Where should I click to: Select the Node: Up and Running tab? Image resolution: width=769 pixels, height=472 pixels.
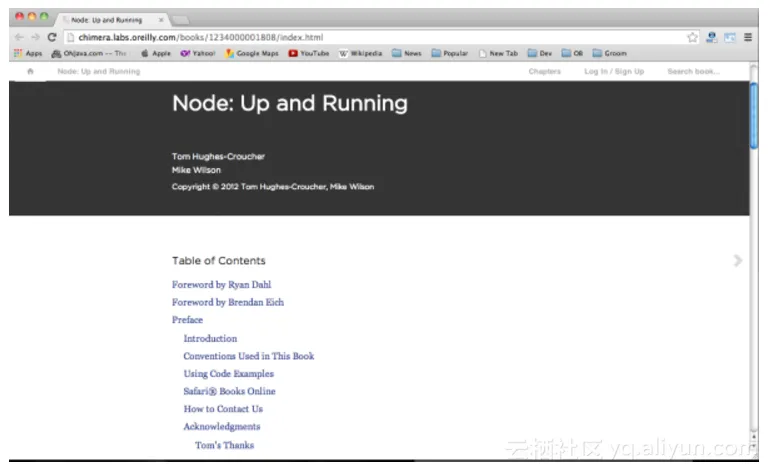(x=110, y=19)
